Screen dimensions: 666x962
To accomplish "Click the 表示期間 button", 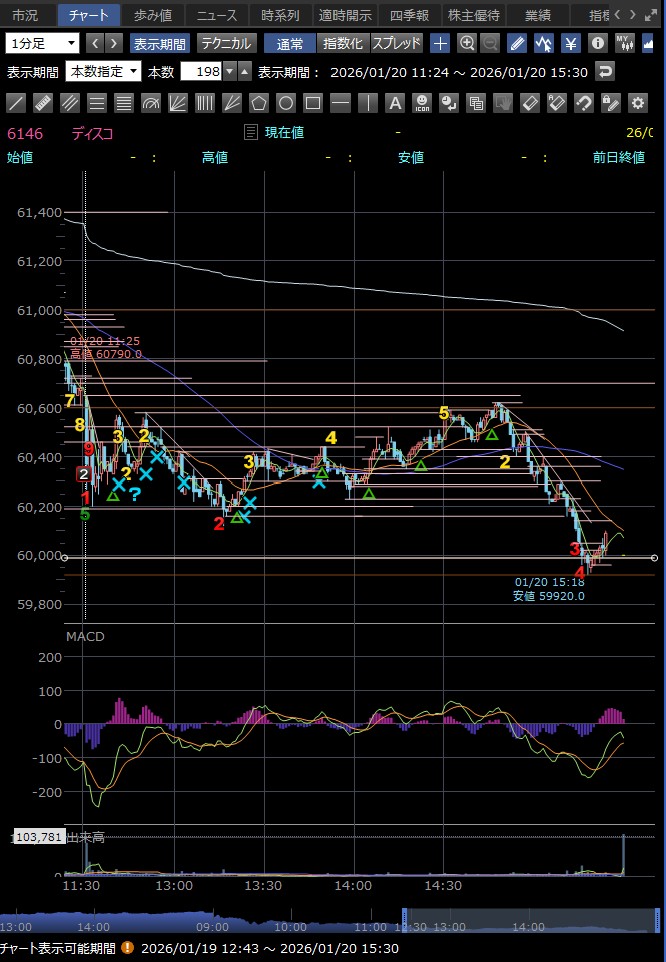I will 160,43.
